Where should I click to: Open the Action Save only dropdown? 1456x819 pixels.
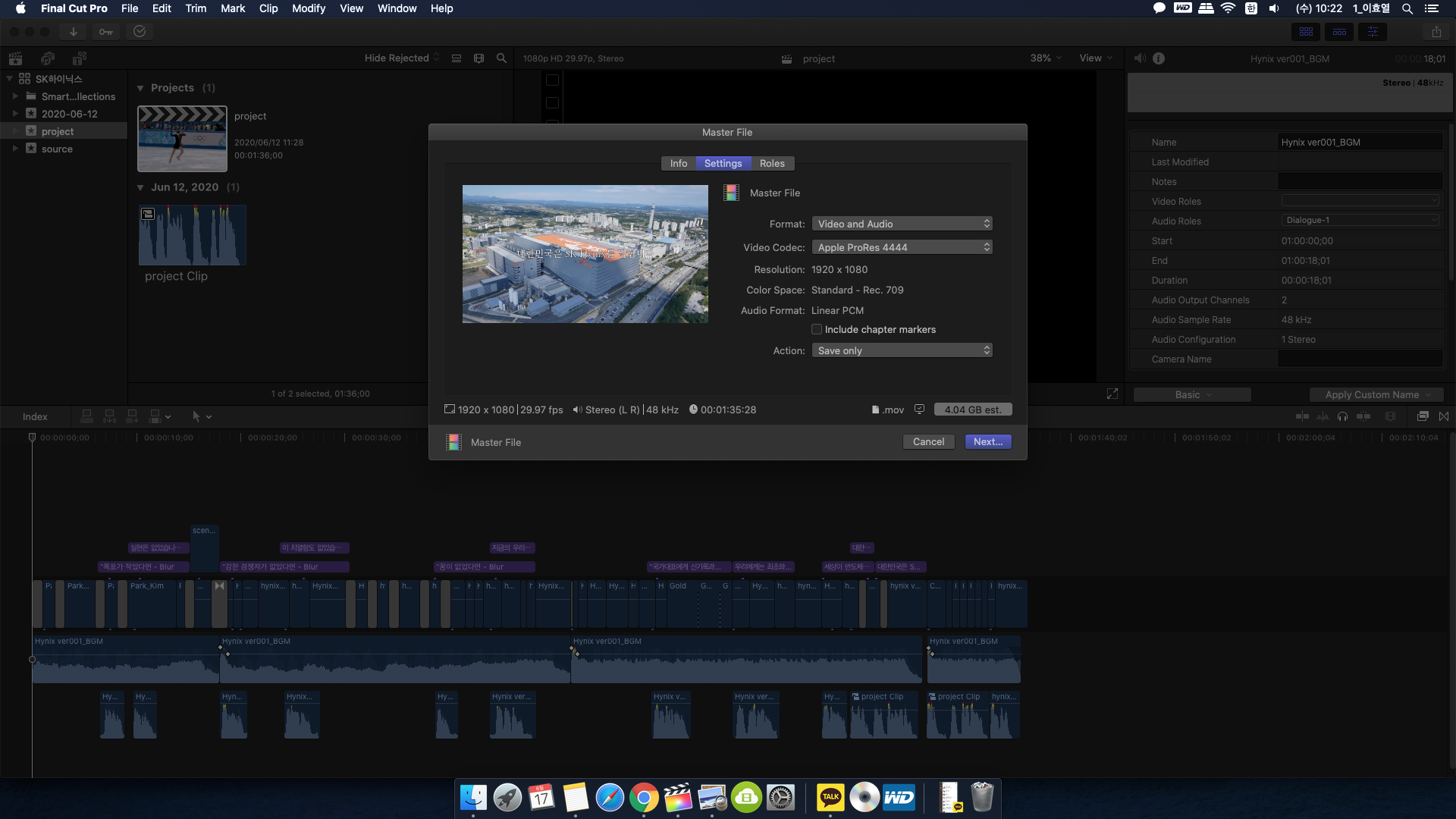[902, 351]
